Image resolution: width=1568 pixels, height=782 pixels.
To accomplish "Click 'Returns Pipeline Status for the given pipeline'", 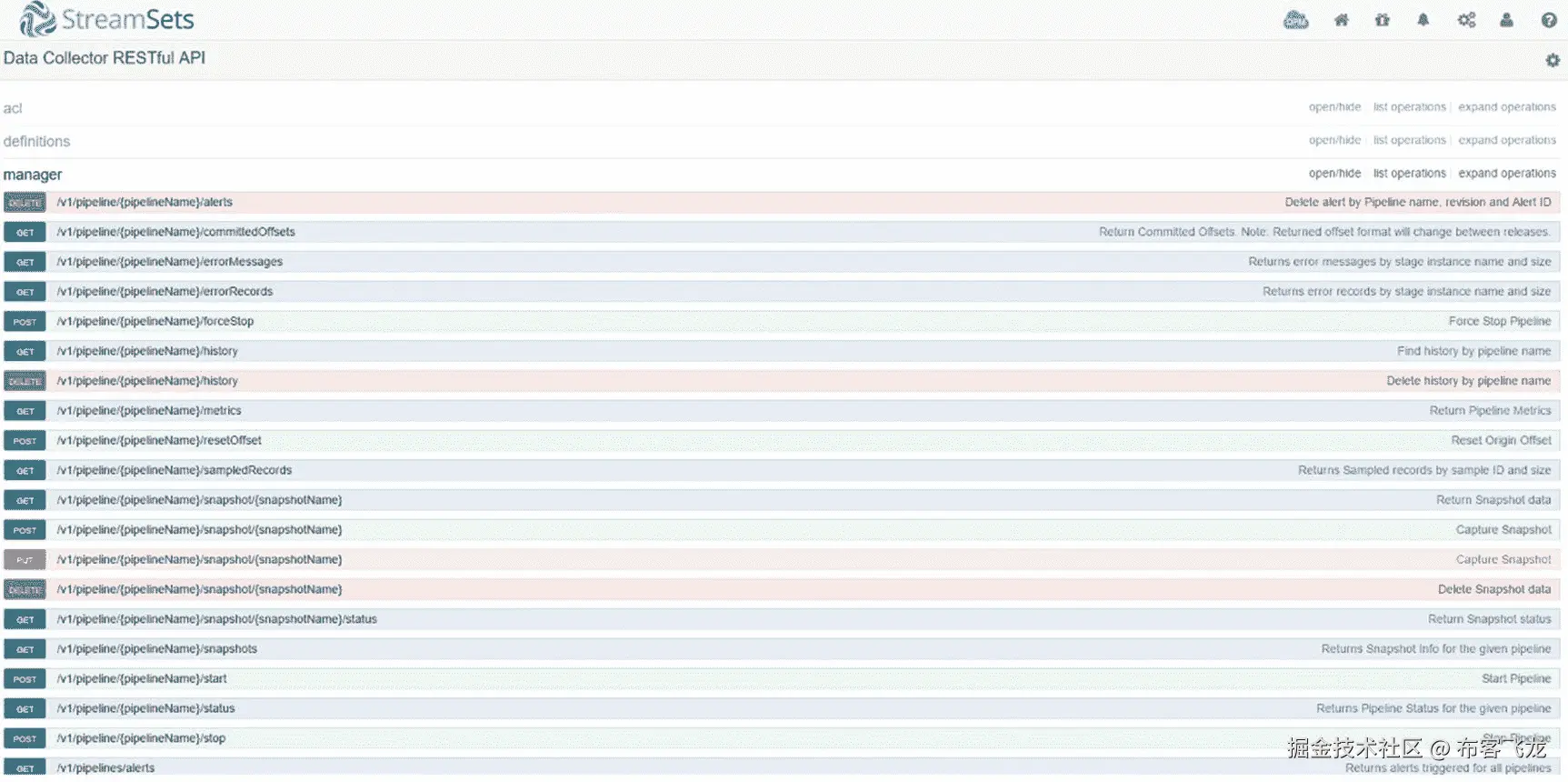I will (x=1433, y=708).
